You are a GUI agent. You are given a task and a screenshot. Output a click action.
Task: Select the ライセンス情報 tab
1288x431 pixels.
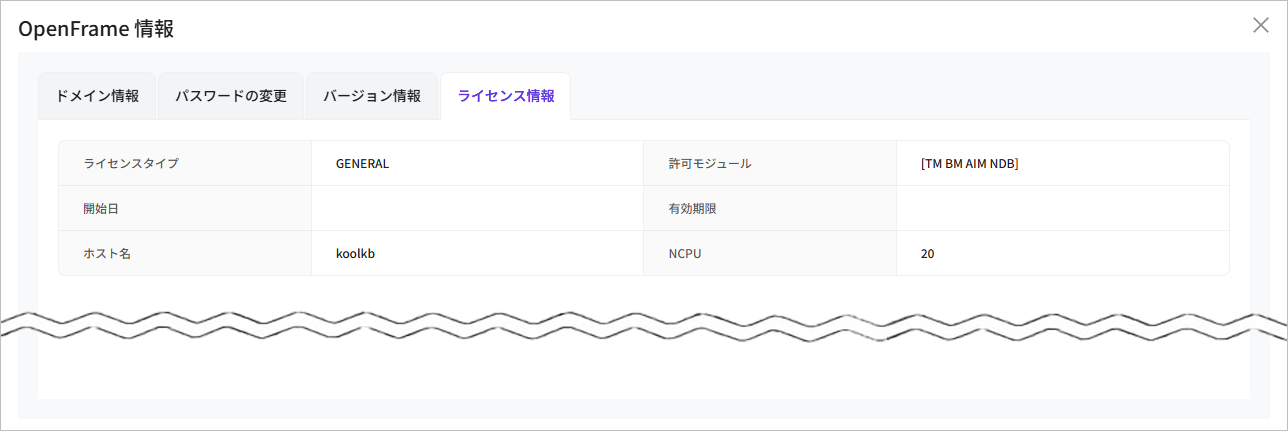505,97
